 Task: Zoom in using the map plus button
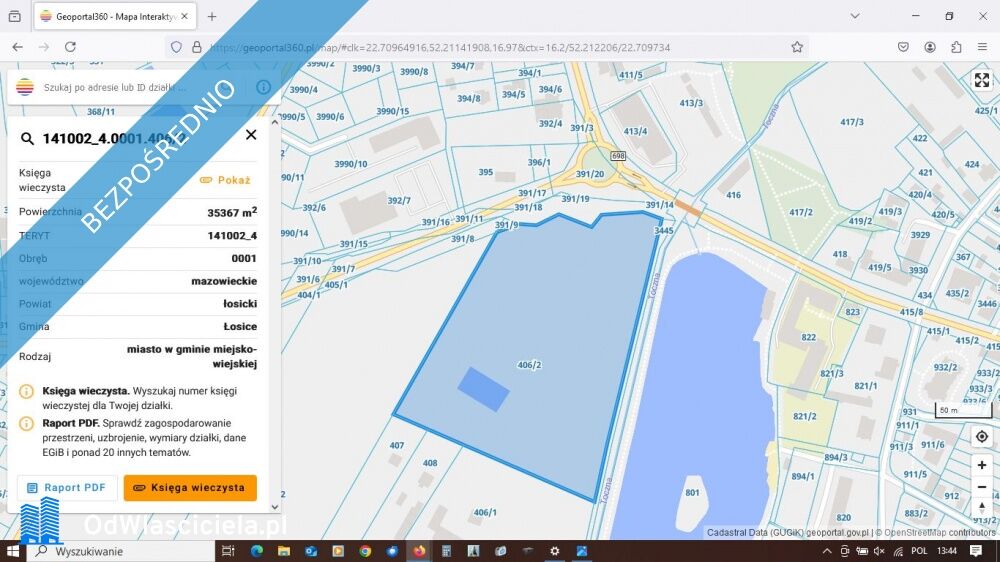click(981, 465)
